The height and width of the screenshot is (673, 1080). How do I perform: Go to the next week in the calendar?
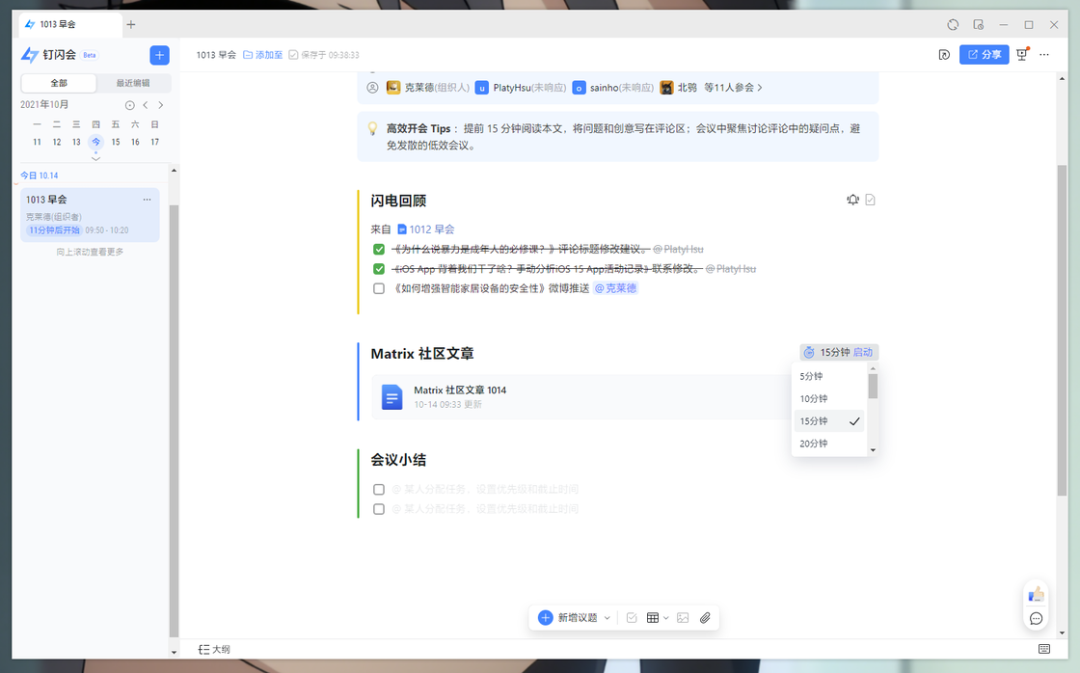click(x=160, y=105)
